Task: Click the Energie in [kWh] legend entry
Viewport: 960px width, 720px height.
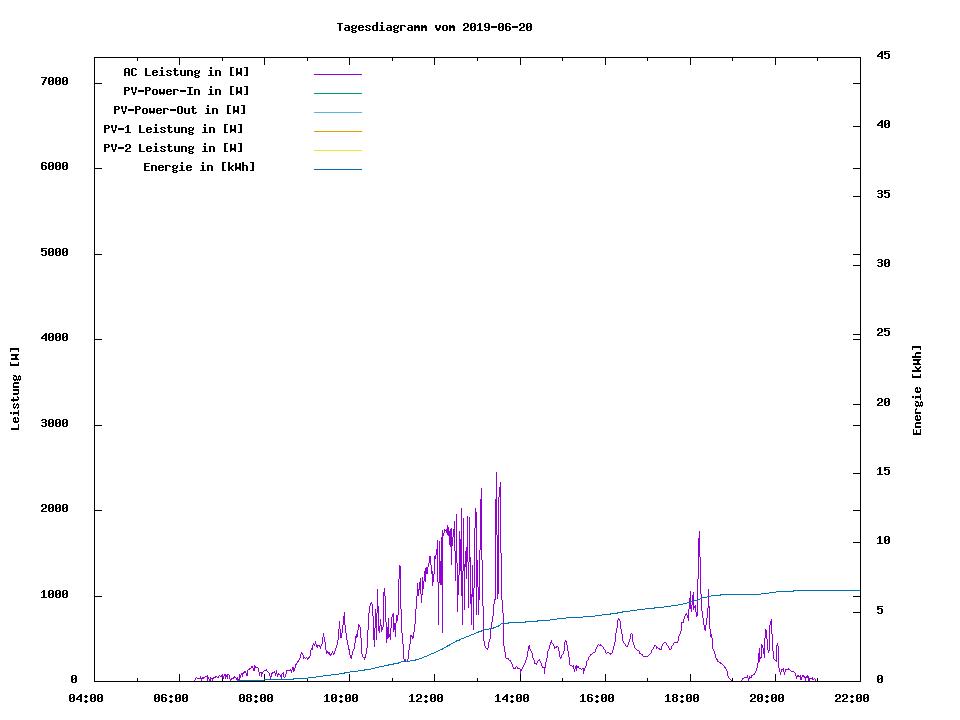Action: pos(199,167)
